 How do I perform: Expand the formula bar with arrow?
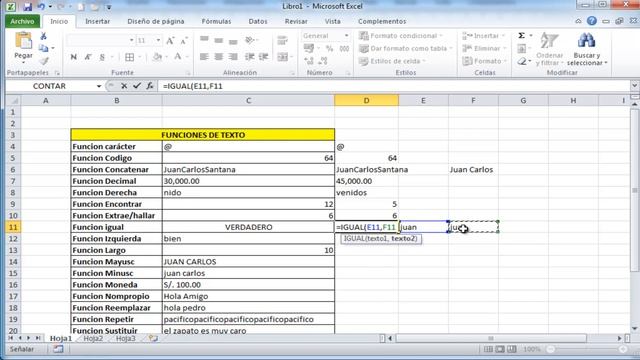tap(634, 86)
